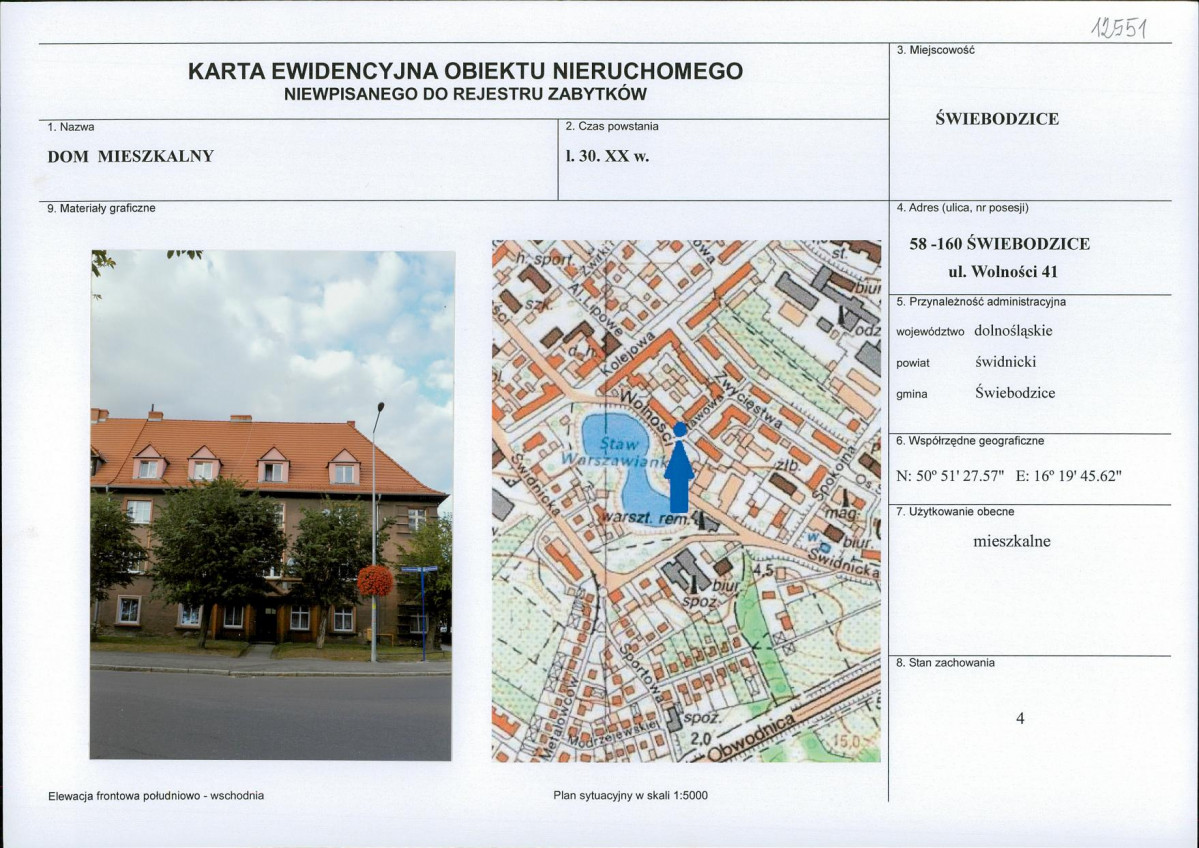Select the date value 'l. 30. XX w.'

606,157
